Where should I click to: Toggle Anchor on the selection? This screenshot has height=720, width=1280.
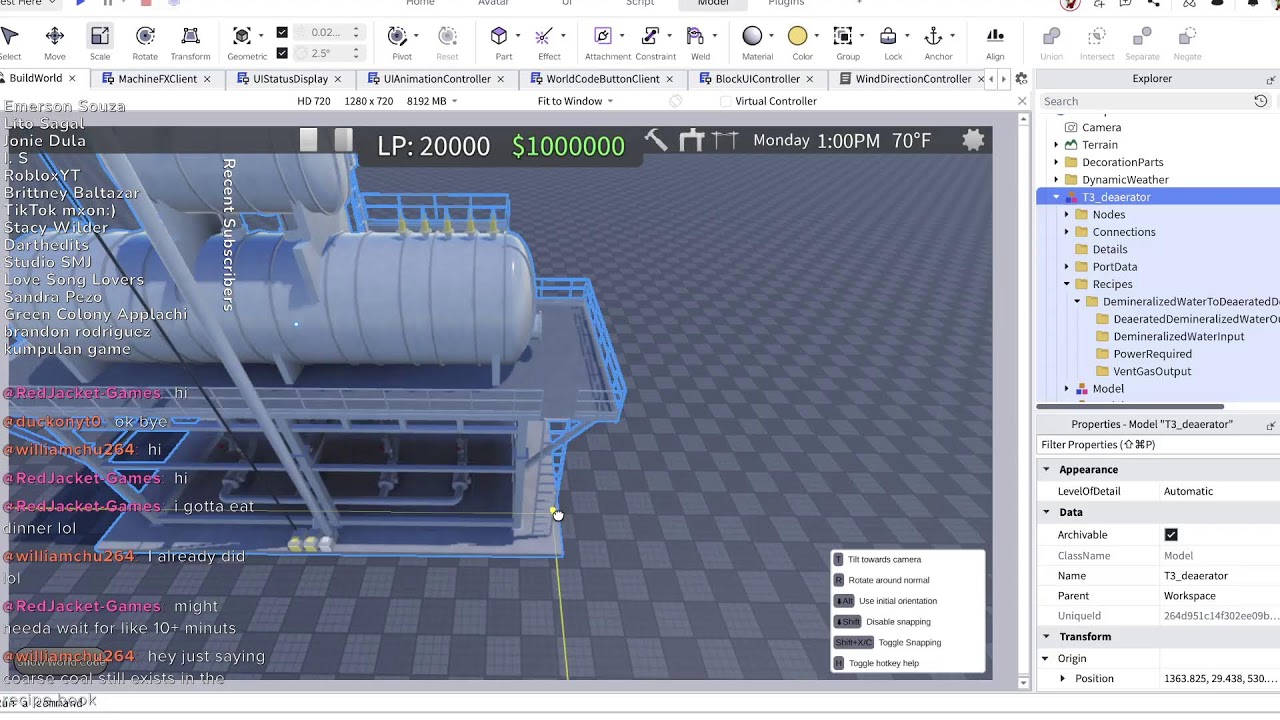point(933,37)
